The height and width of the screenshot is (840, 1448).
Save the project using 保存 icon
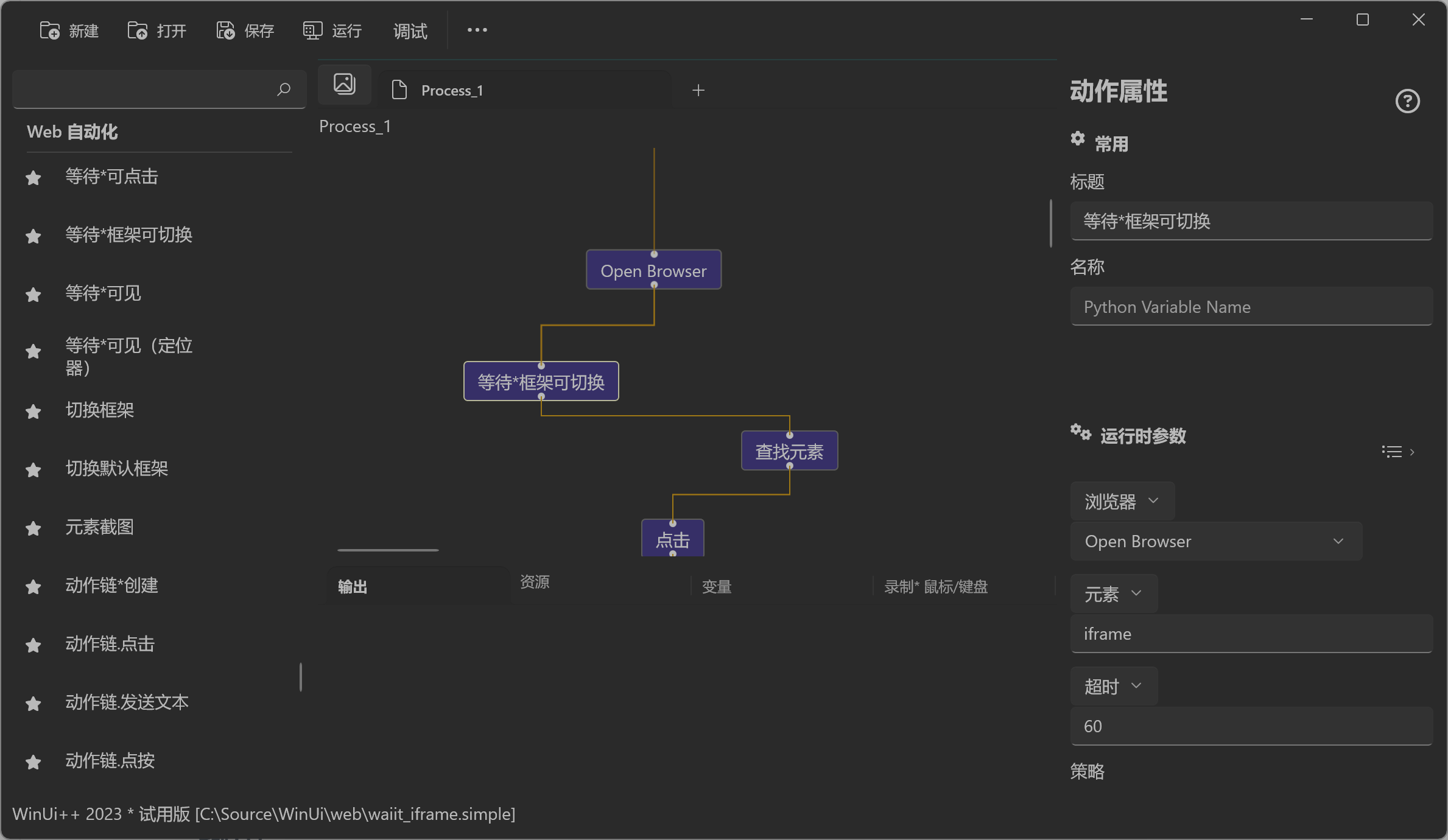[x=225, y=30]
